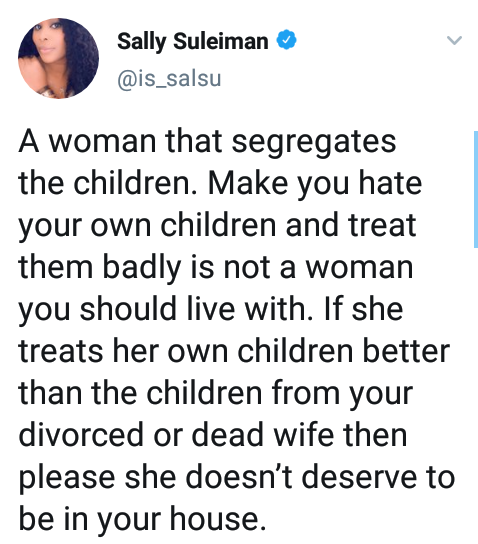Screen dimensions: 478x544
Task: Click the blue verified badge icon
Action: click(286, 40)
